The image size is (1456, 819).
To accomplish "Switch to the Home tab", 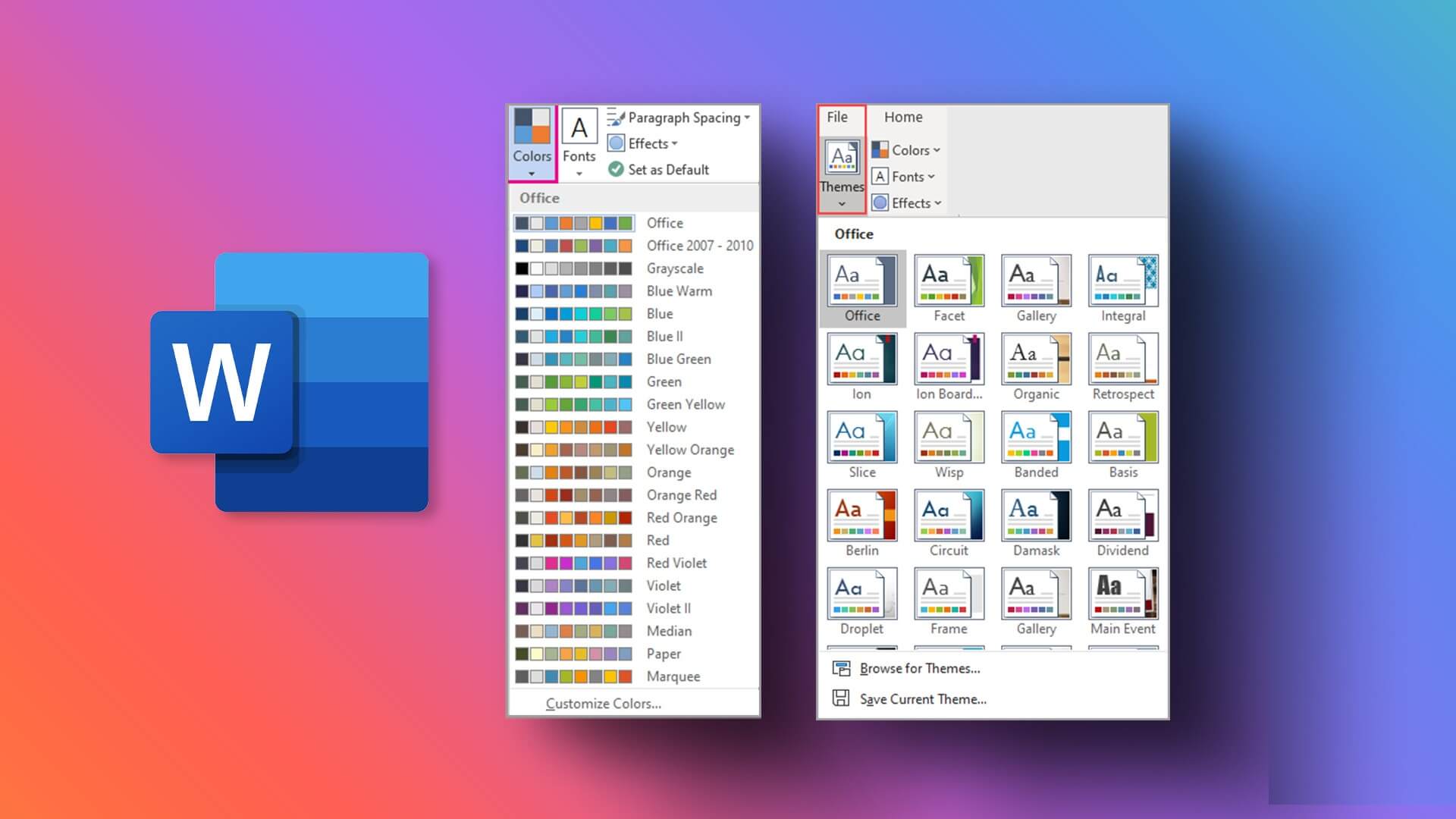I will (x=902, y=117).
